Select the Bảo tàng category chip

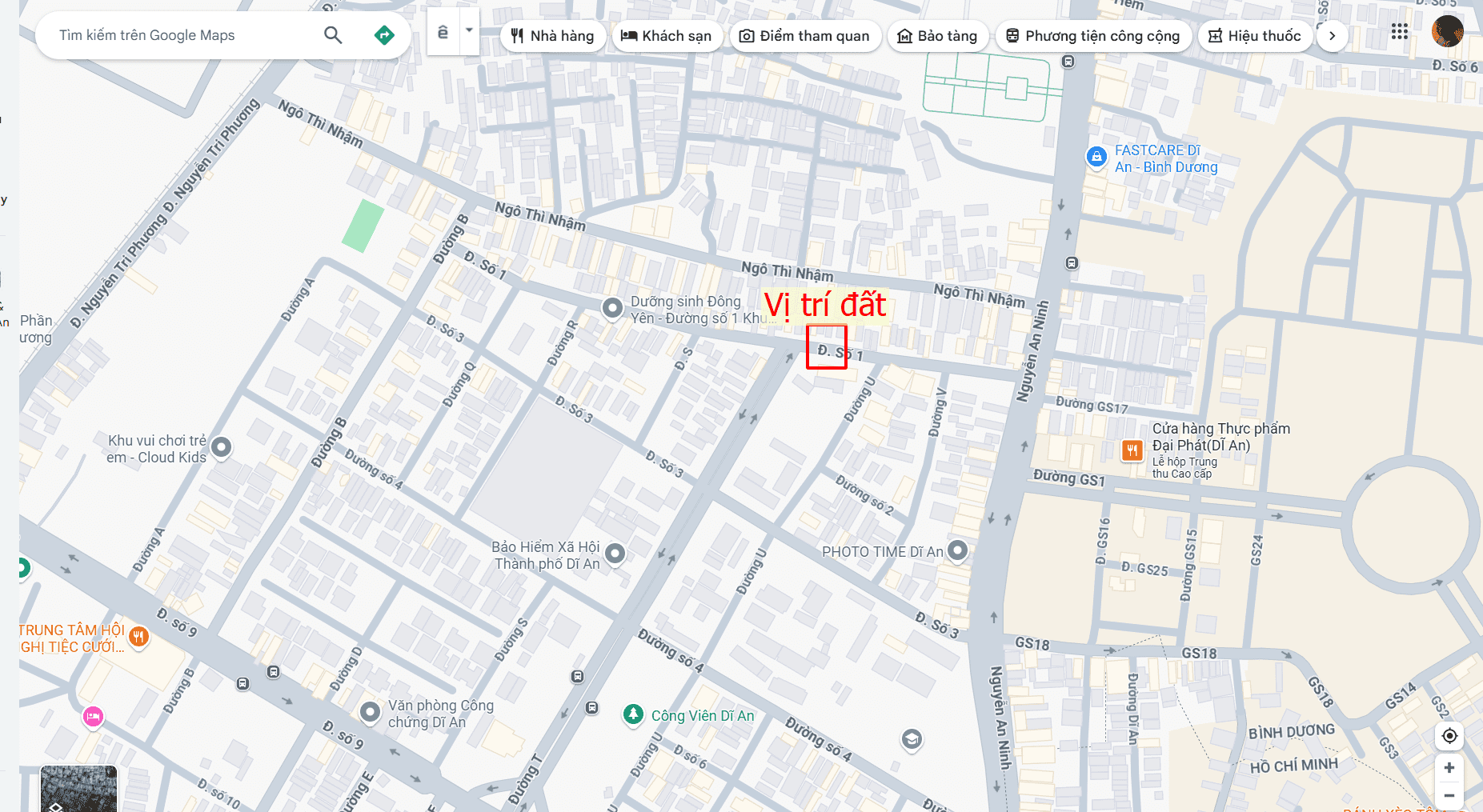pos(937,36)
